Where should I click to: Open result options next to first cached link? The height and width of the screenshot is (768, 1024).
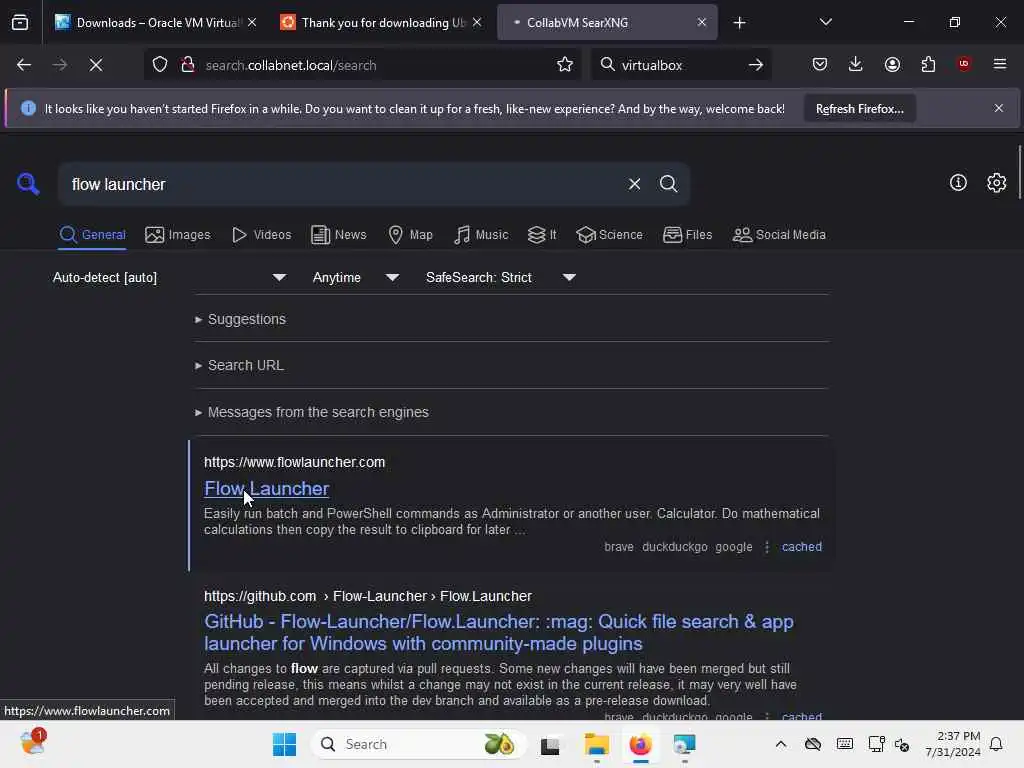(767, 547)
